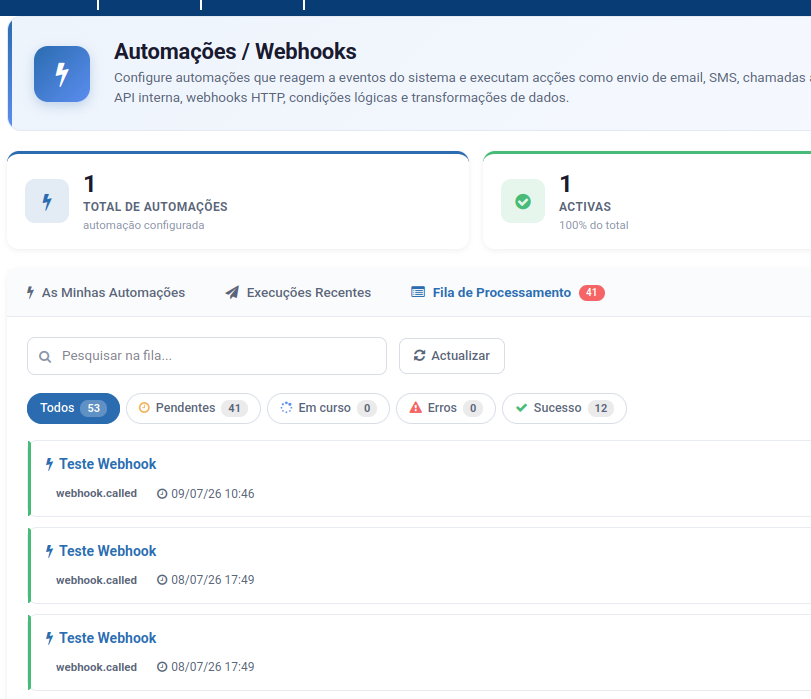
Task: Click the green check icon on Sucesso filter
Action: [x=521, y=408]
